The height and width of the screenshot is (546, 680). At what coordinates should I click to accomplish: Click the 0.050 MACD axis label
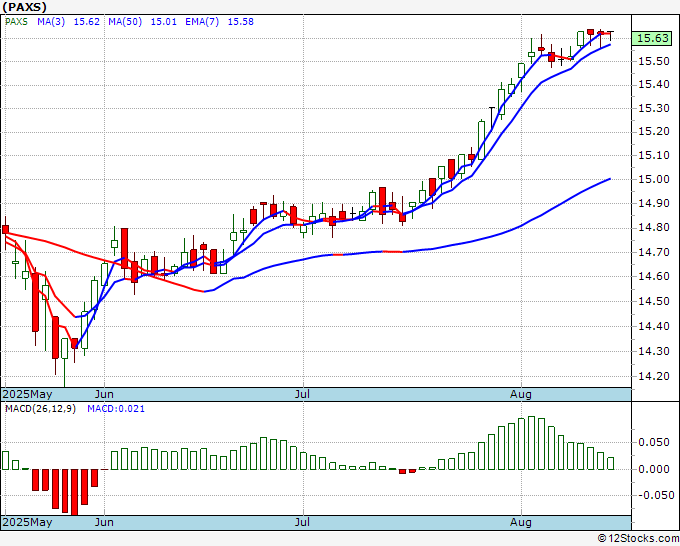[654, 442]
